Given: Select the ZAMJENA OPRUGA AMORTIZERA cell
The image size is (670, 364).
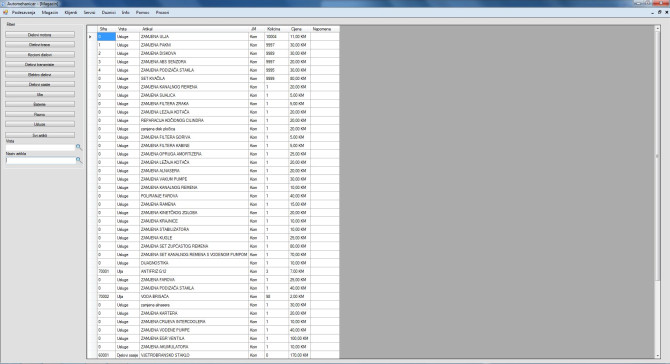Looking at the screenshot, I should pos(194,154).
